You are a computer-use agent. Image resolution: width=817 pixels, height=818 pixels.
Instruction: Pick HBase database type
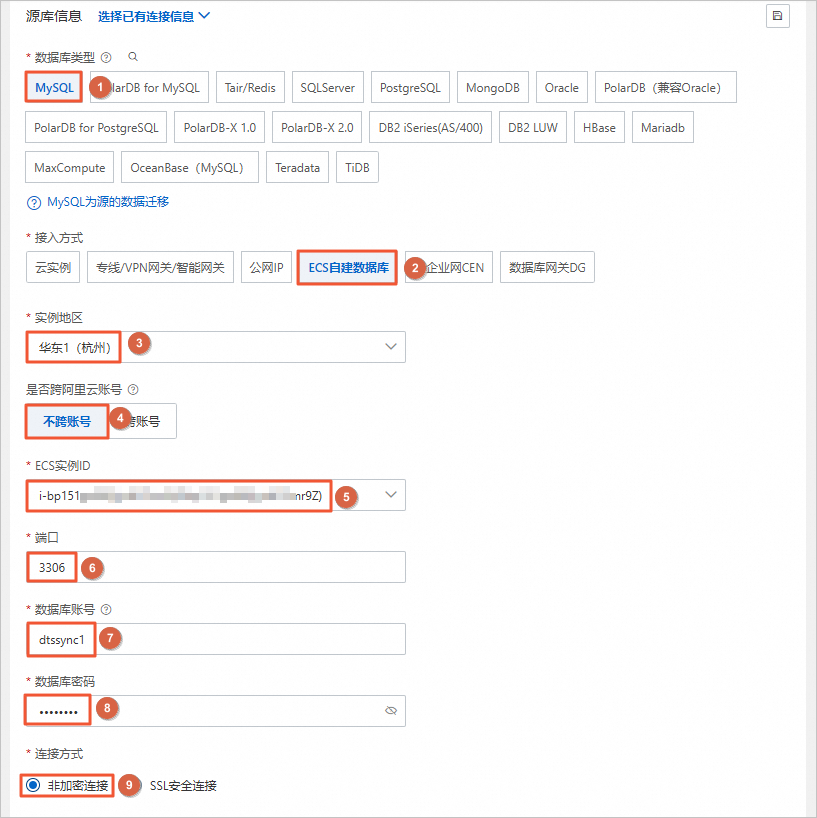pyautogui.click(x=599, y=127)
